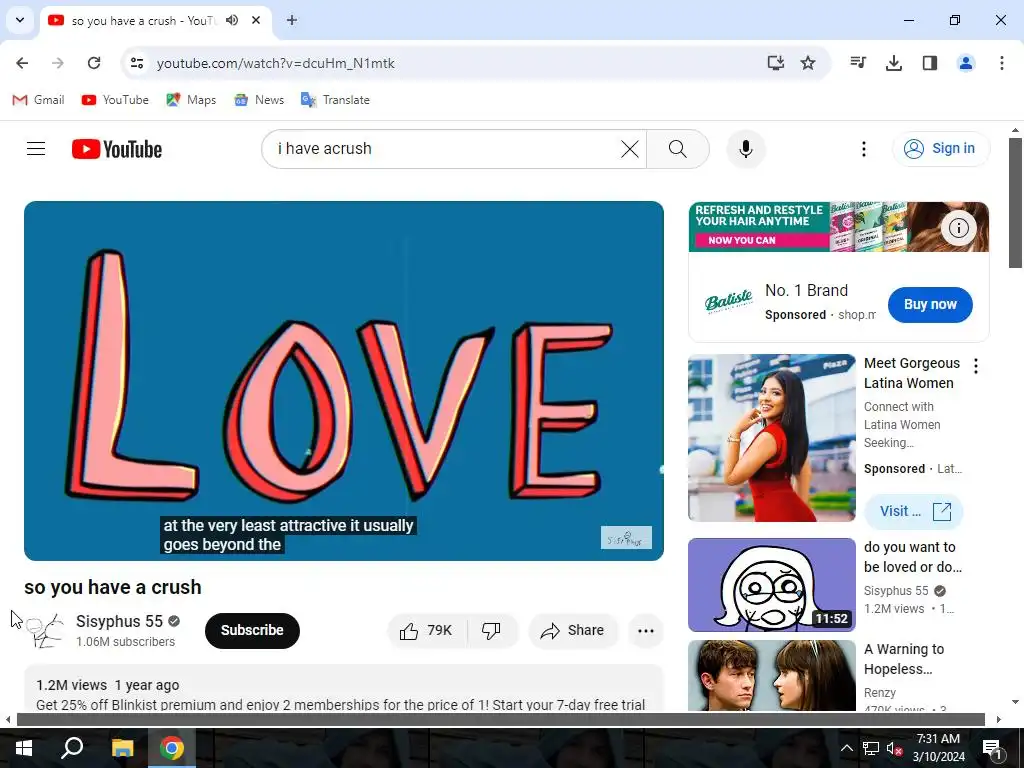View site information icon in address bar
The height and width of the screenshot is (768, 1024).
(137, 63)
